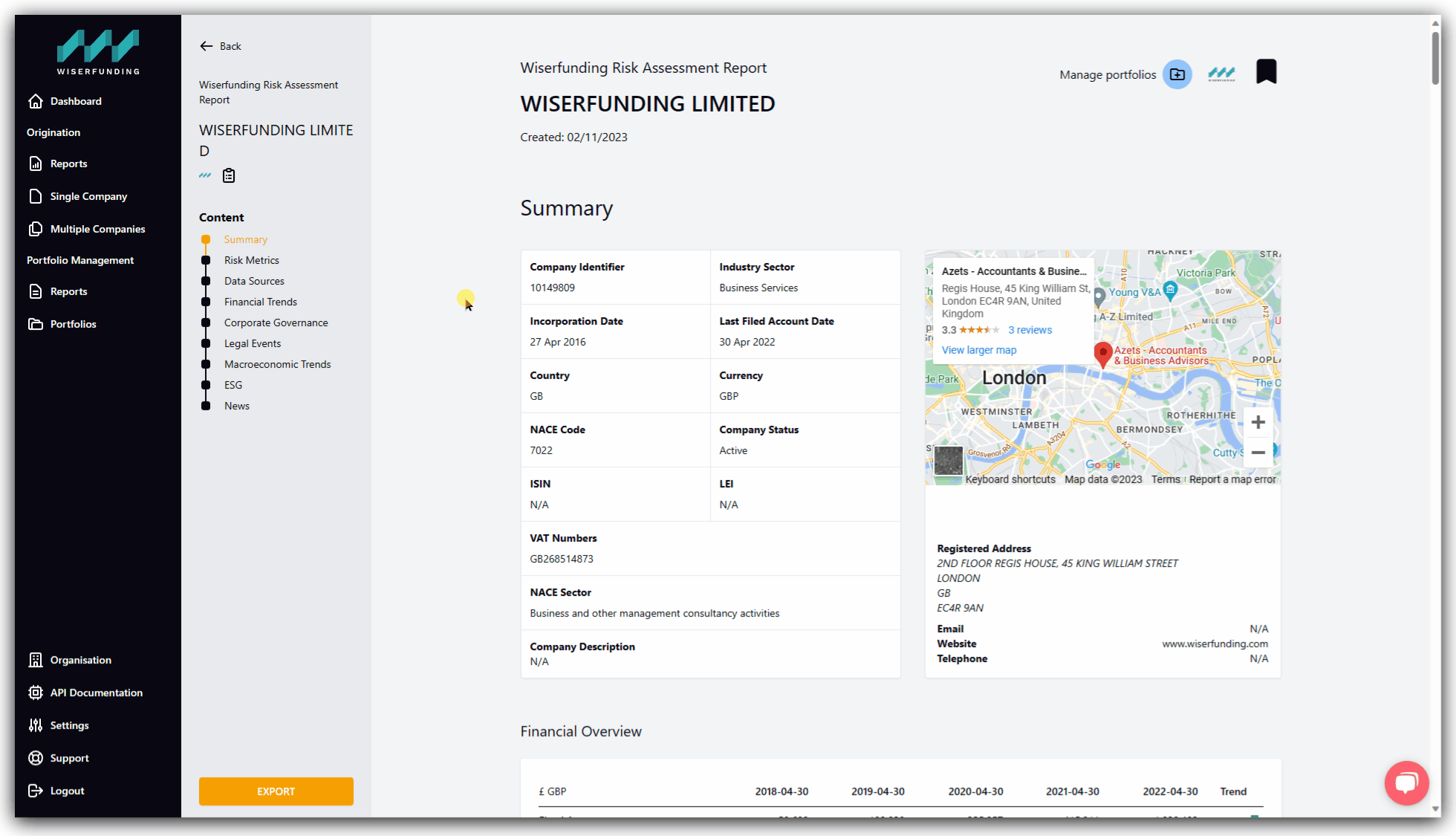The height and width of the screenshot is (836, 1456).
Task: Open the chat support bubble
Action: click(x=1406, y=782)
